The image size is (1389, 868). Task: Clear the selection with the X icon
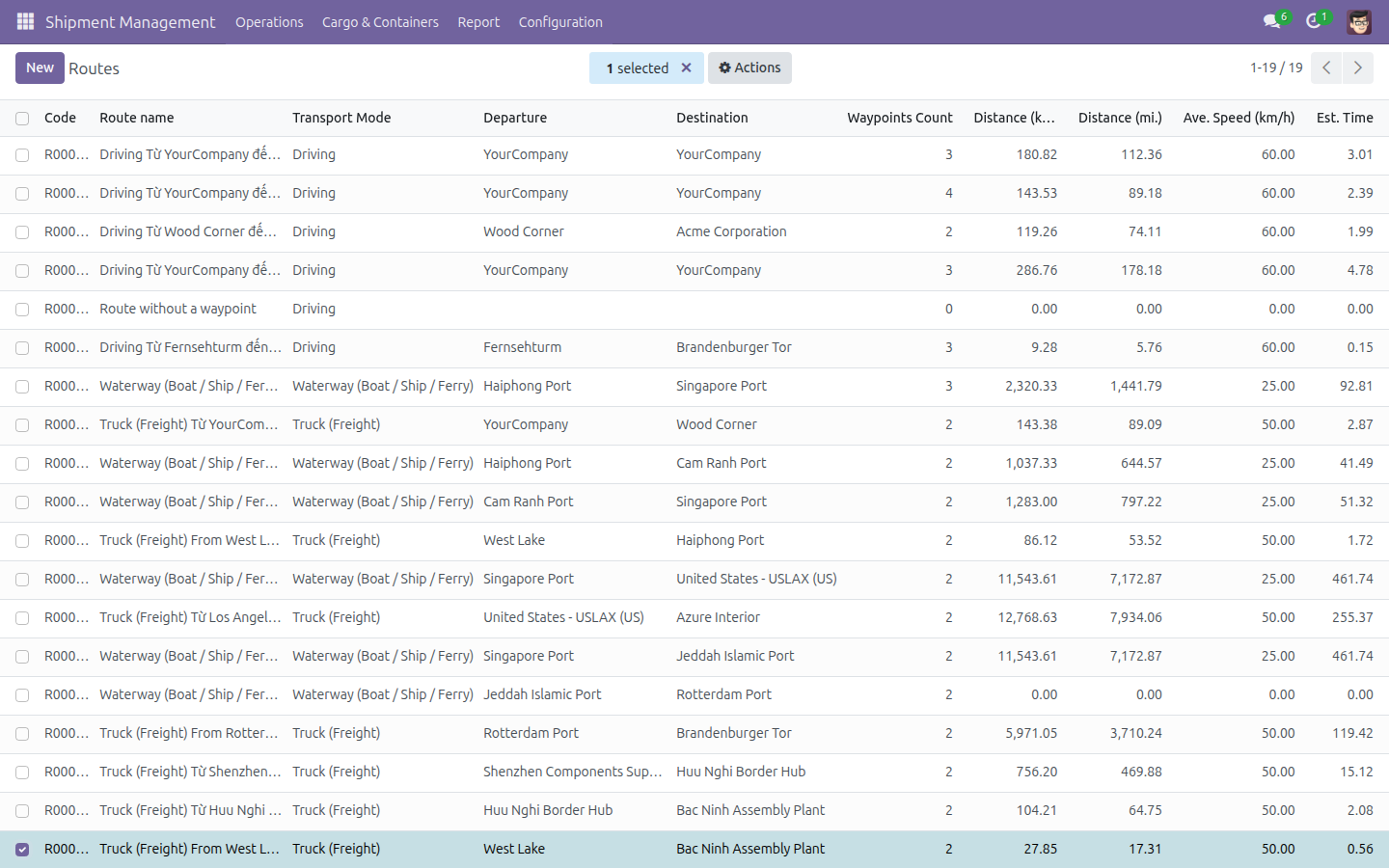coord(686,68)
